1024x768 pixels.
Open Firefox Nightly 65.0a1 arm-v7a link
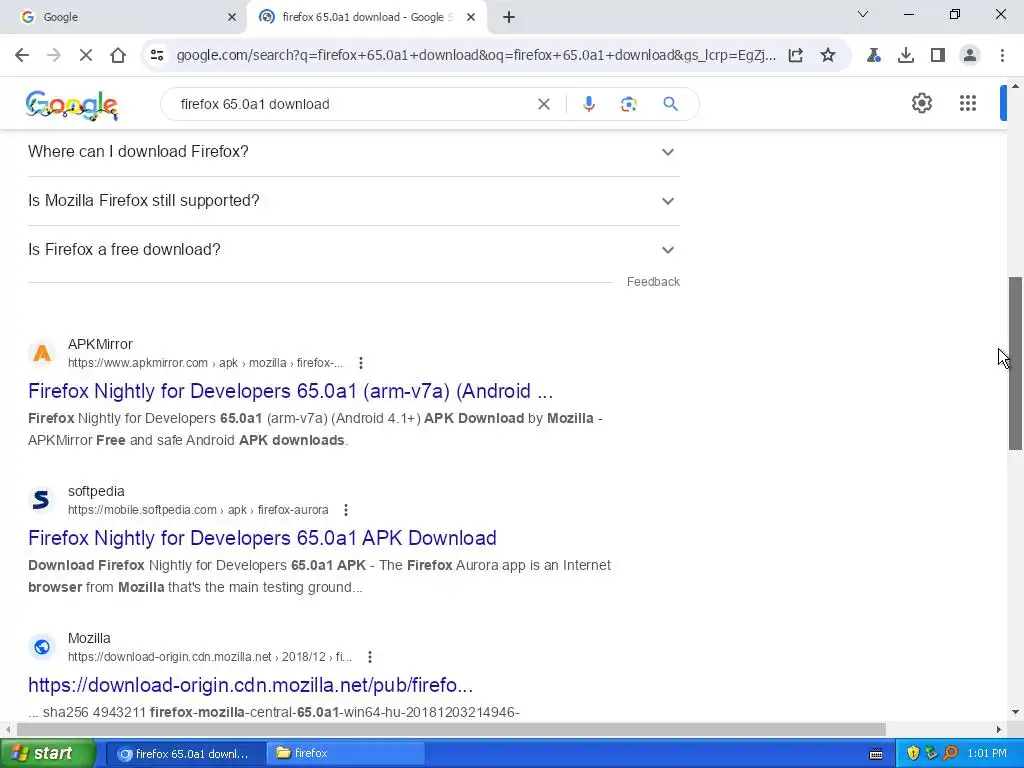click(291, 391)
